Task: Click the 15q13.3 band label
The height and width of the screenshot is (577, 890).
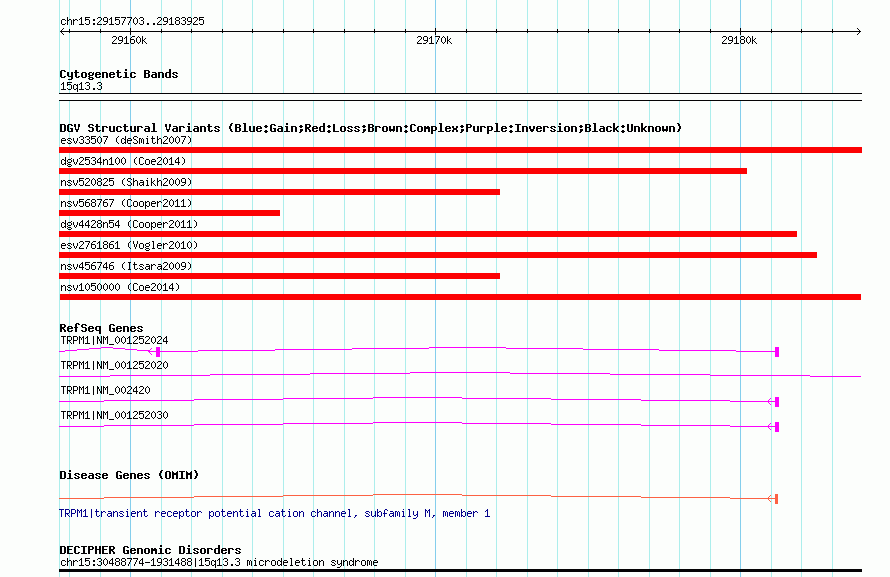Action: click(x=81, y=86)
